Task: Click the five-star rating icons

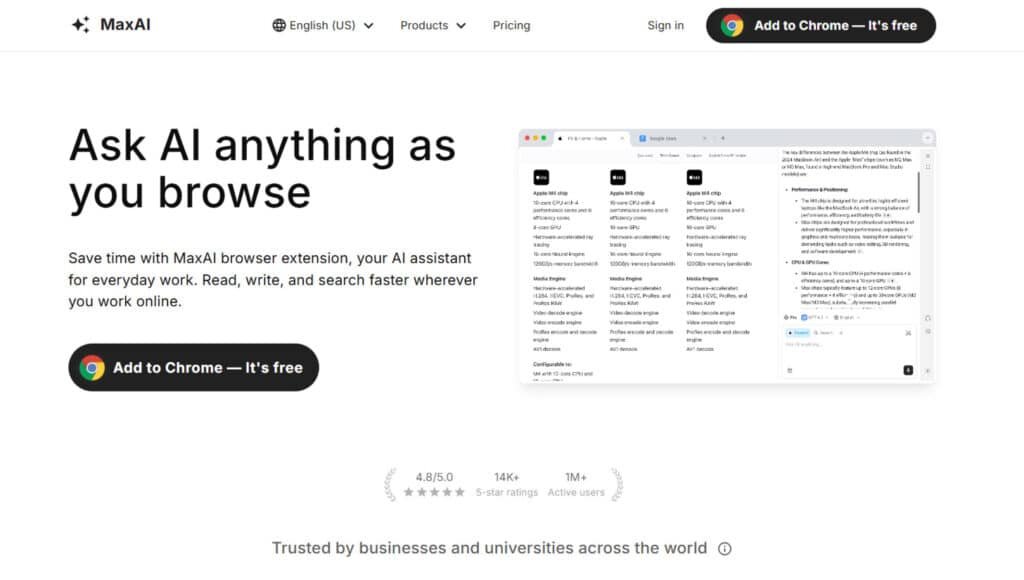Action: (x=433, y=492)
